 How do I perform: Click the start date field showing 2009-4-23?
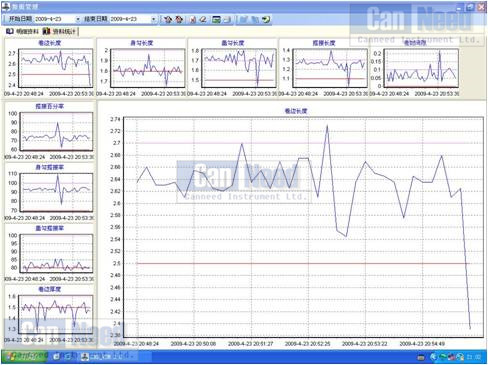point(55,19)
